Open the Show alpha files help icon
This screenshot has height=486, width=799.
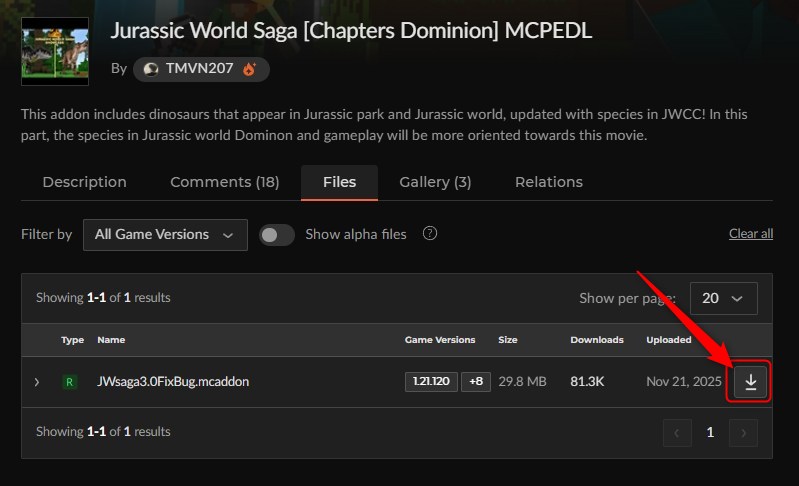coord(430,233)
